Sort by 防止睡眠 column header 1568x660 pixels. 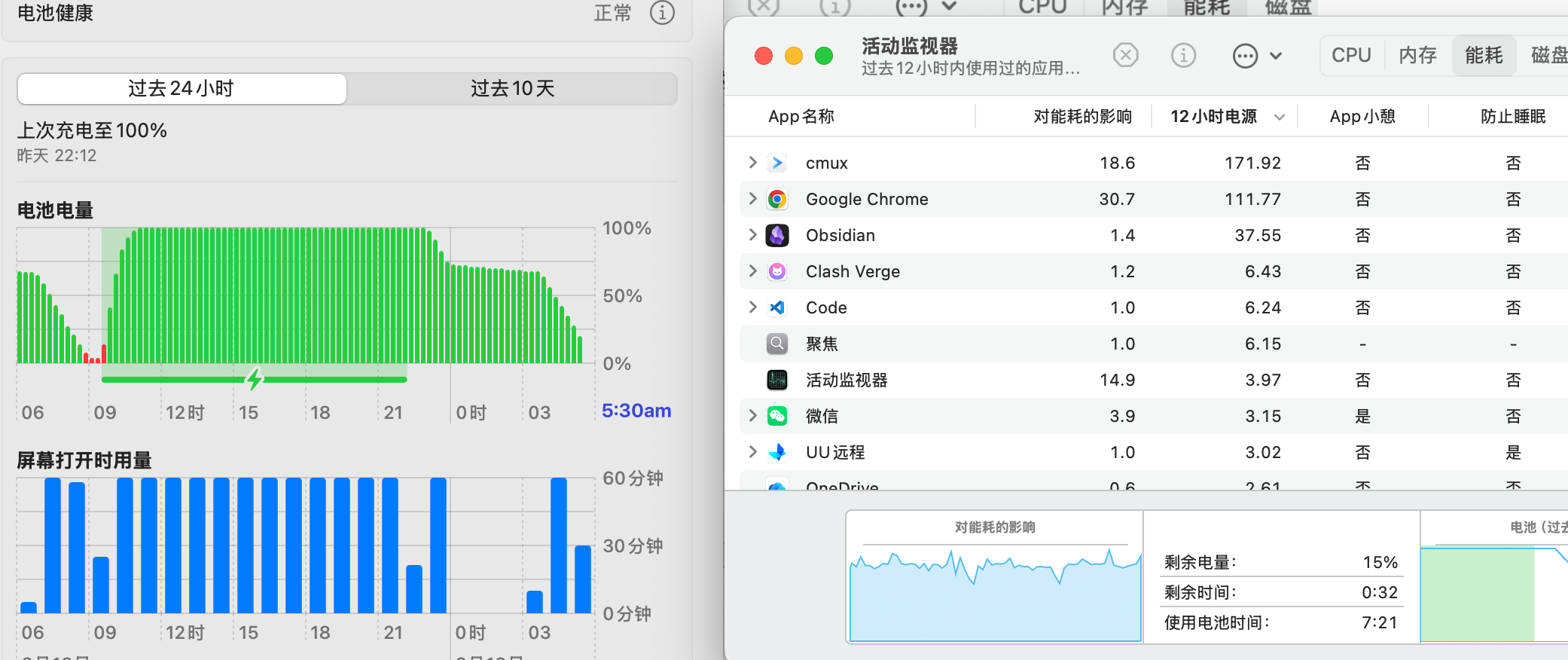(x=1513, y=117)
